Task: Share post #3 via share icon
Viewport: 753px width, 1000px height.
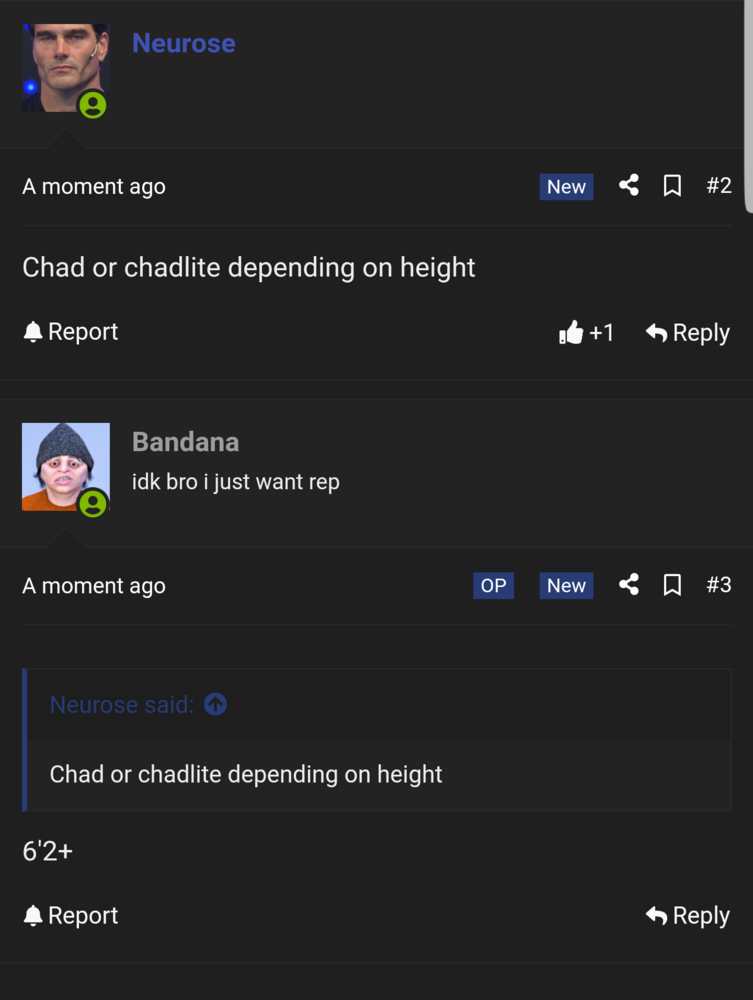Action: point(629,584)
